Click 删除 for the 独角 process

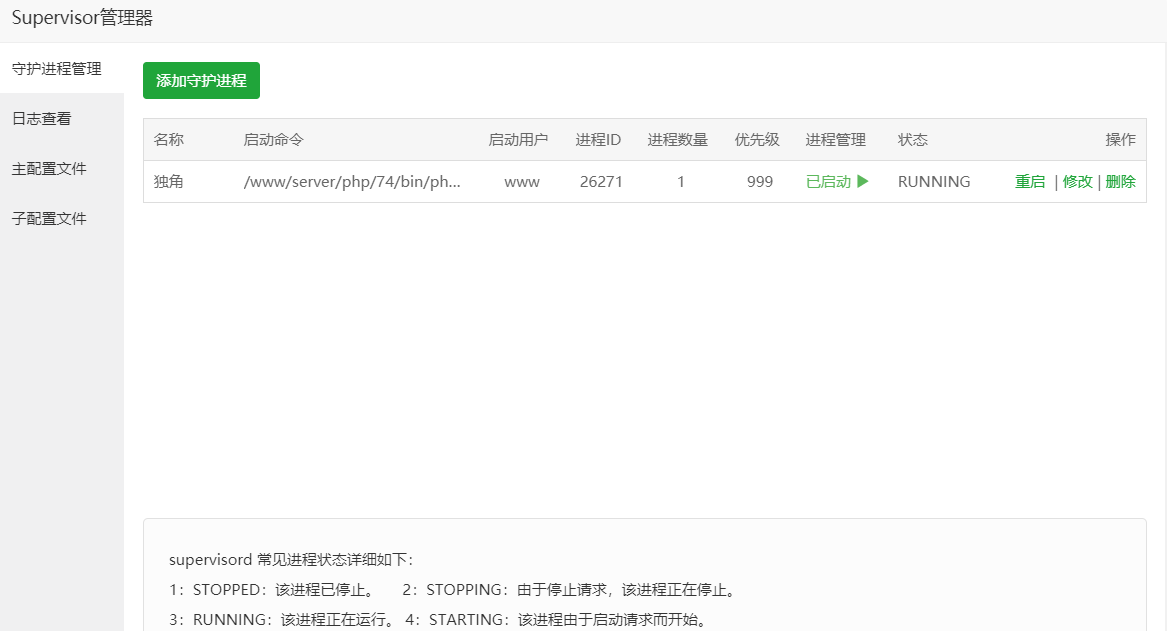pyautogui.click(x=1120, y=182)
